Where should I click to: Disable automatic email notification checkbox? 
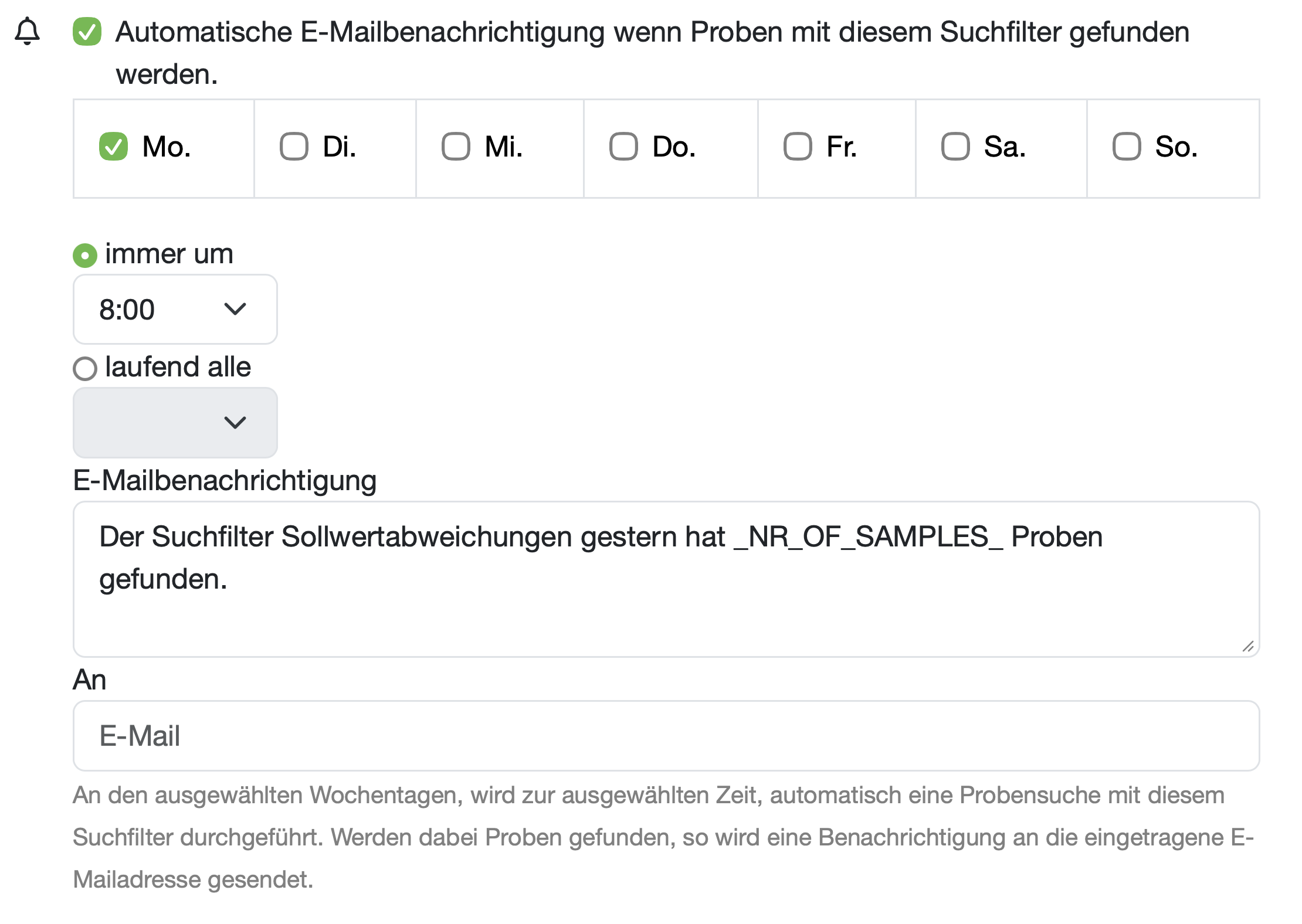[87, 32]
